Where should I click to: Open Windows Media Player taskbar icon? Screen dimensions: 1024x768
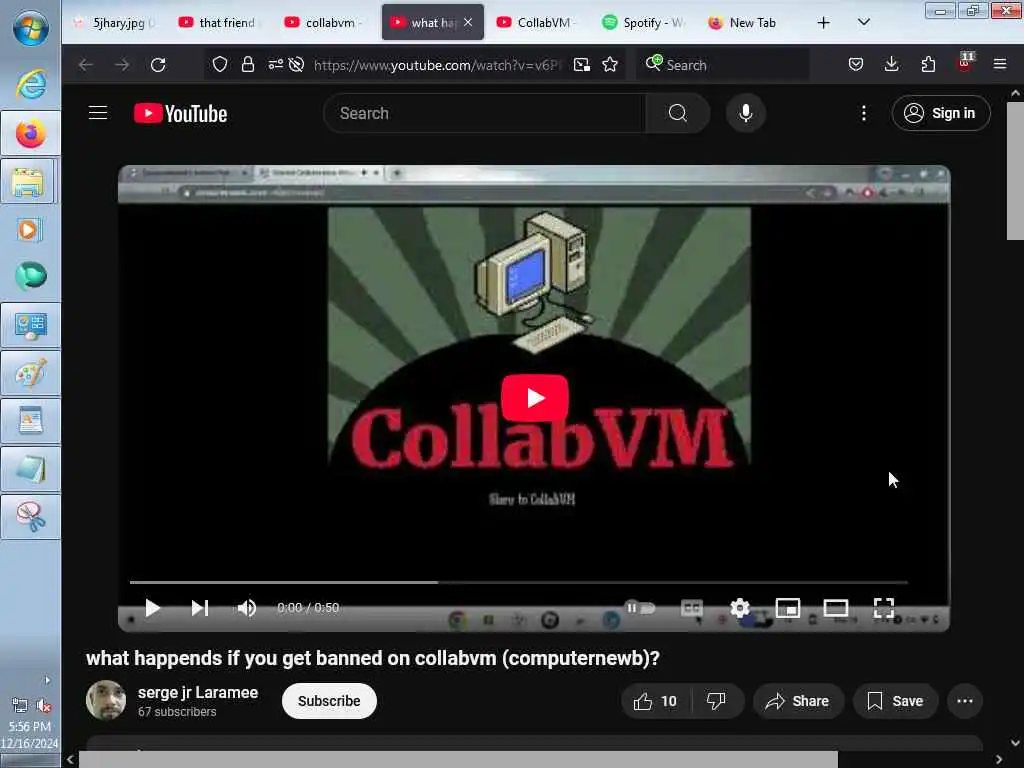[30, 229]
